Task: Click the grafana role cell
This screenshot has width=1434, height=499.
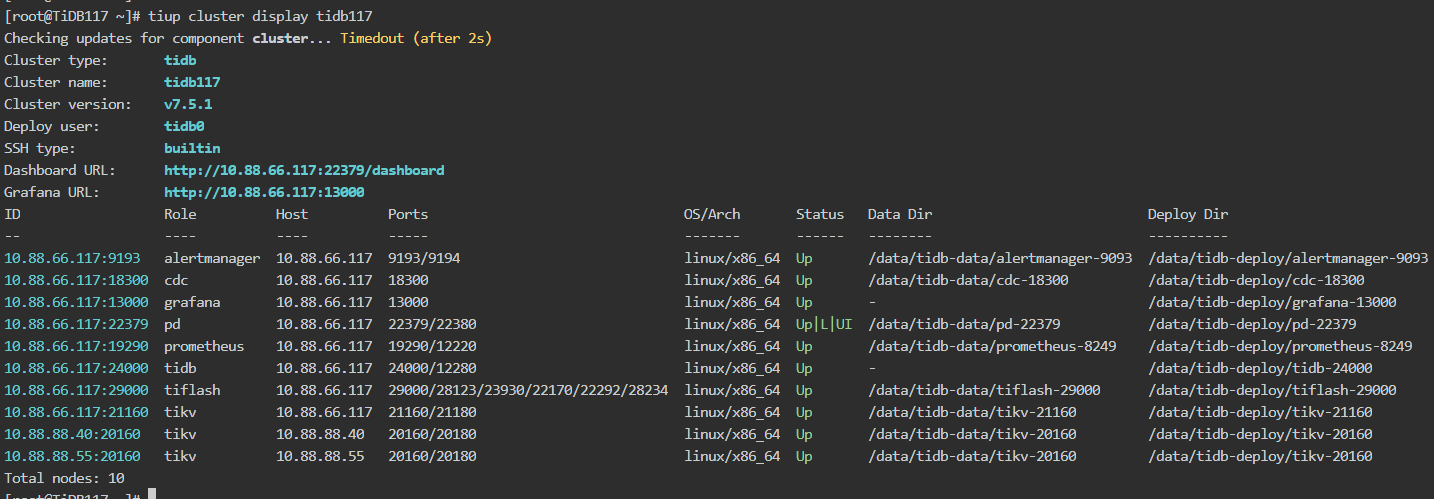Action: pyautogui.click(x=192, y=302)
